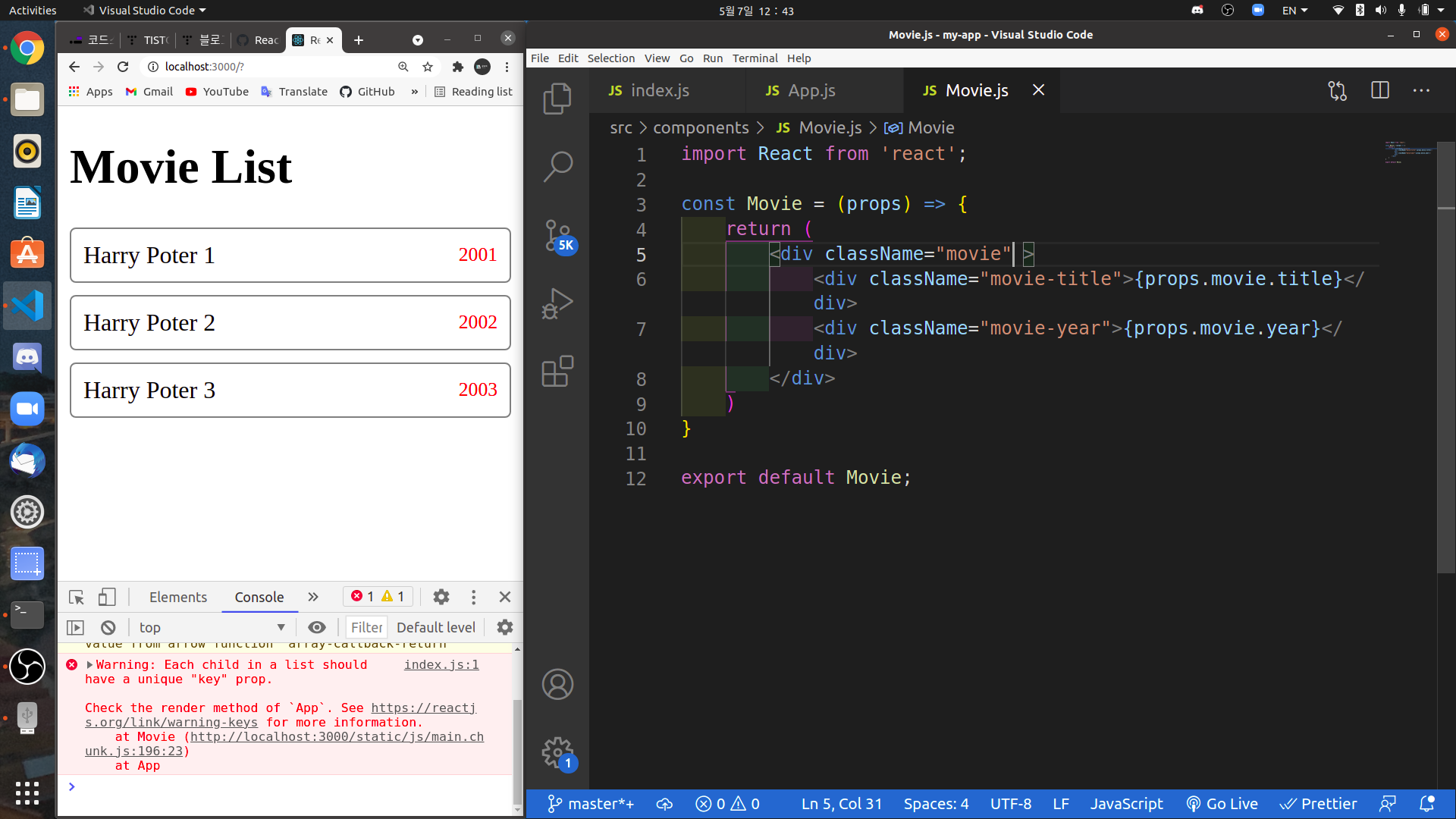Open the Extensions view
This screenshot has width=1456, height=819.
[x=557, y=372]
